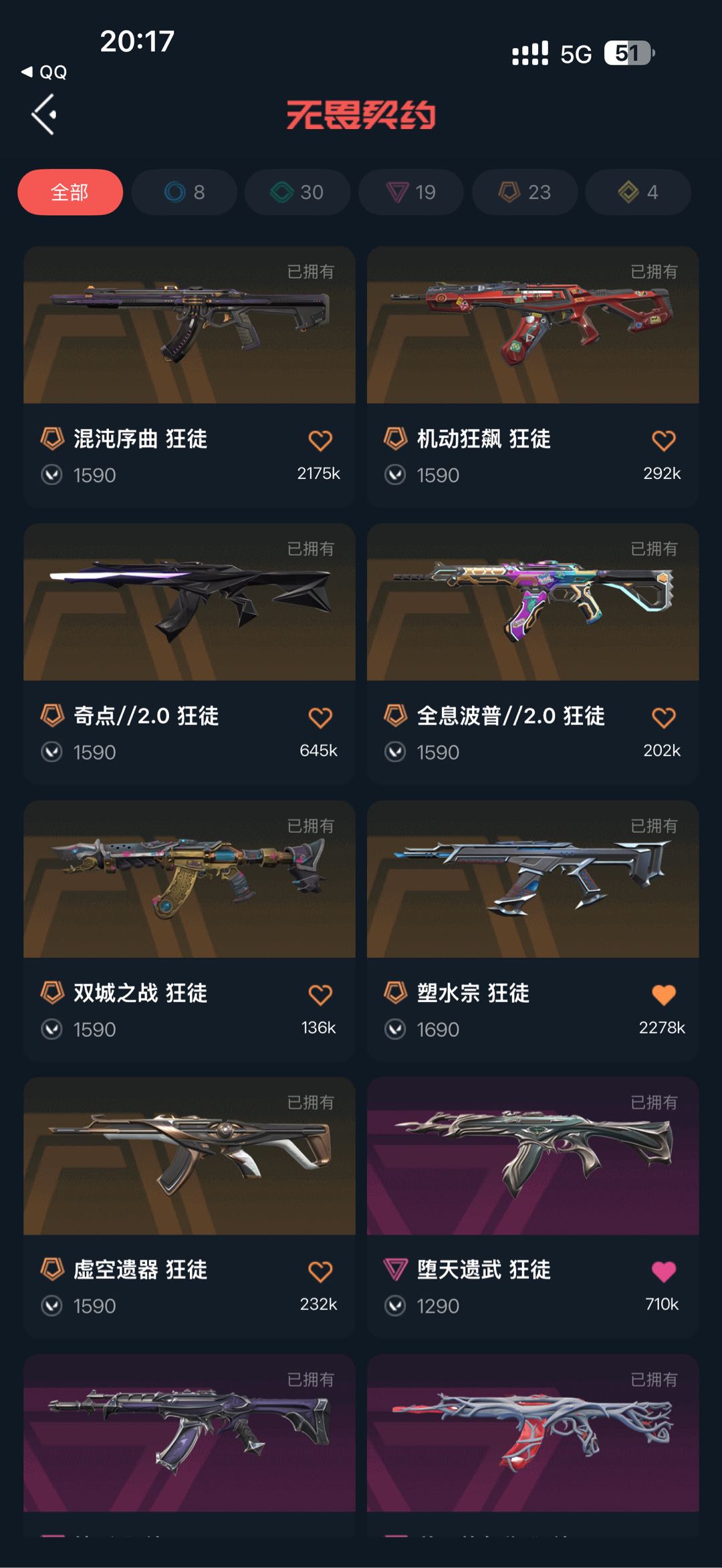The width and height of the screenshot is (722, 1568).
Task: Filter by yellow diamond tier 4
Action: [638, 192]
